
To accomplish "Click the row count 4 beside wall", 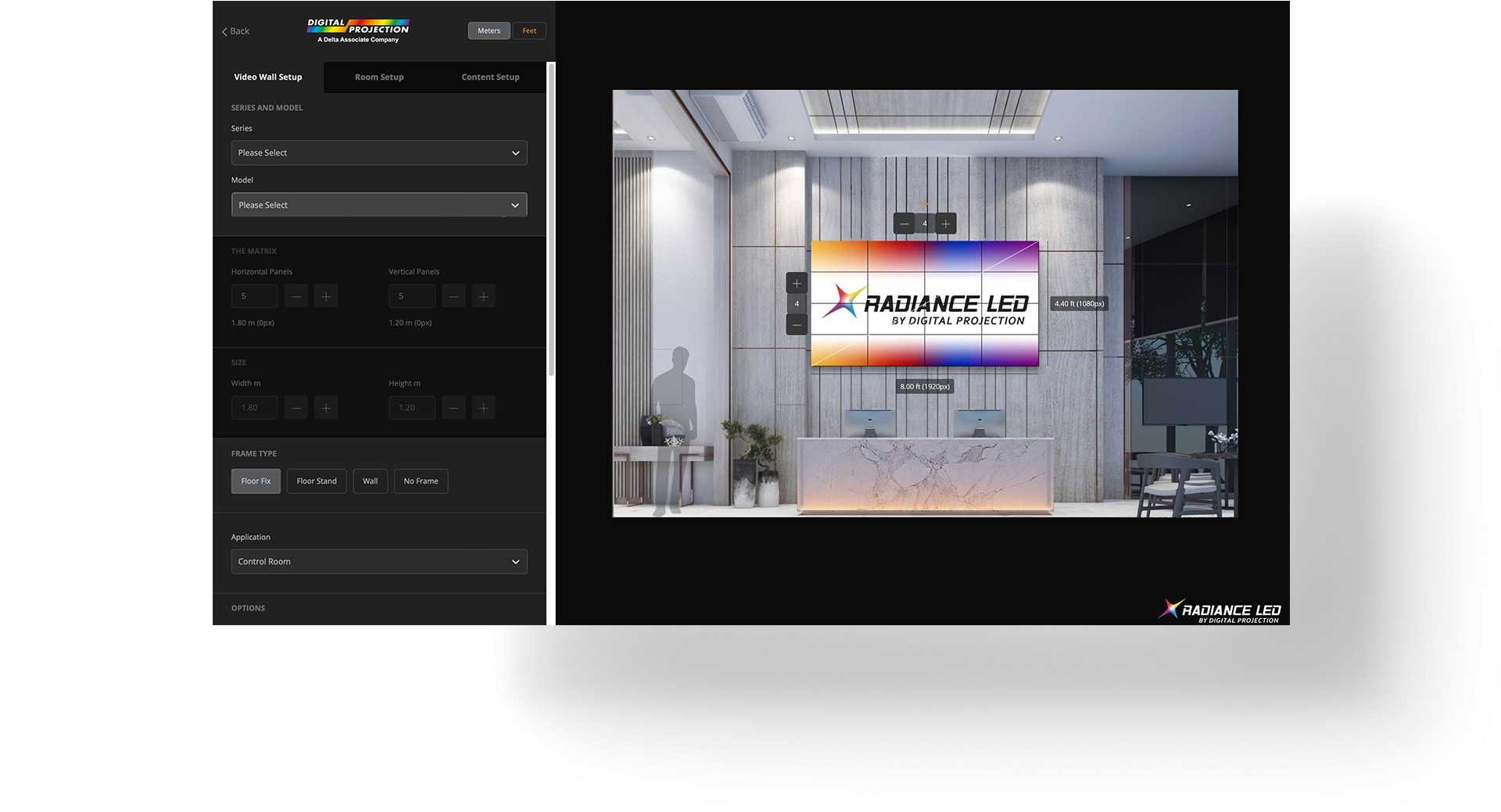I will click(x=797, y=303).
